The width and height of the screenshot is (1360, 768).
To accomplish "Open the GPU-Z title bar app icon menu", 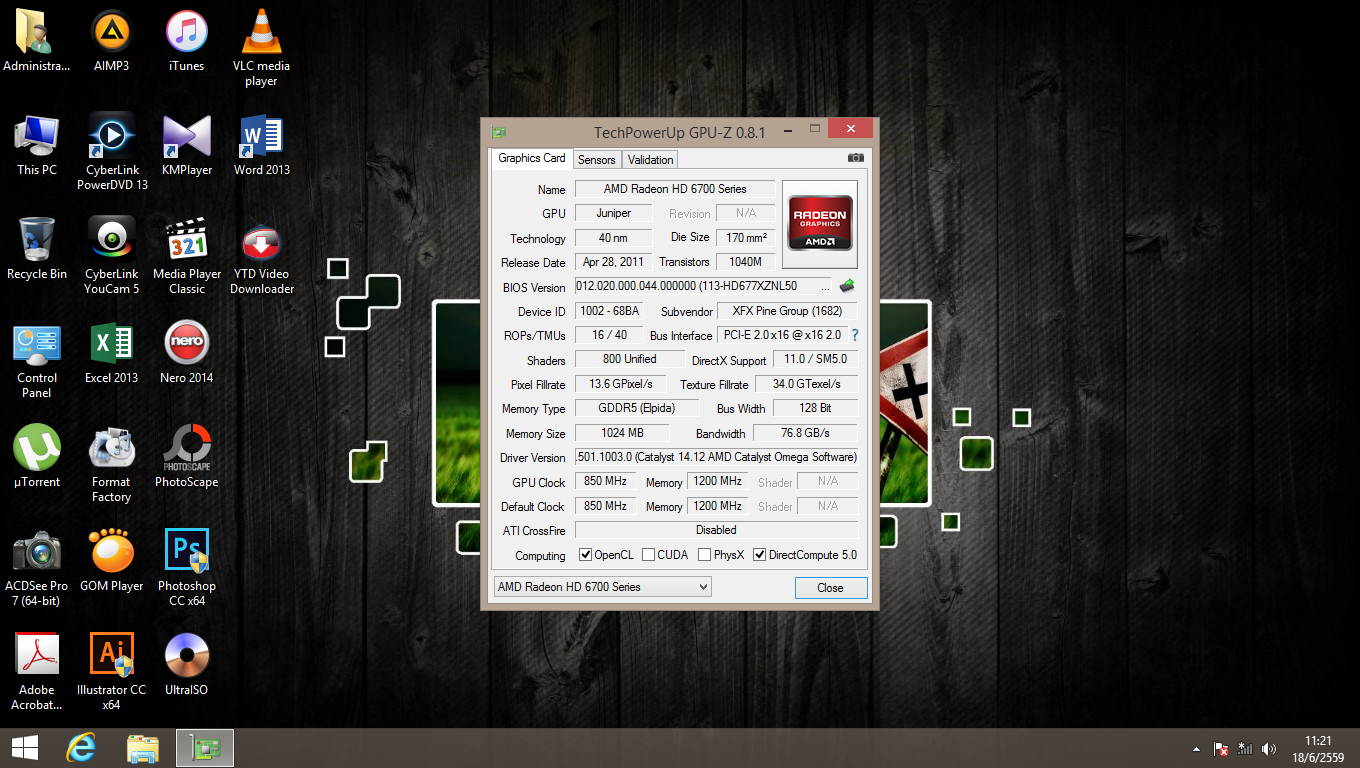I will pos(498,132).
